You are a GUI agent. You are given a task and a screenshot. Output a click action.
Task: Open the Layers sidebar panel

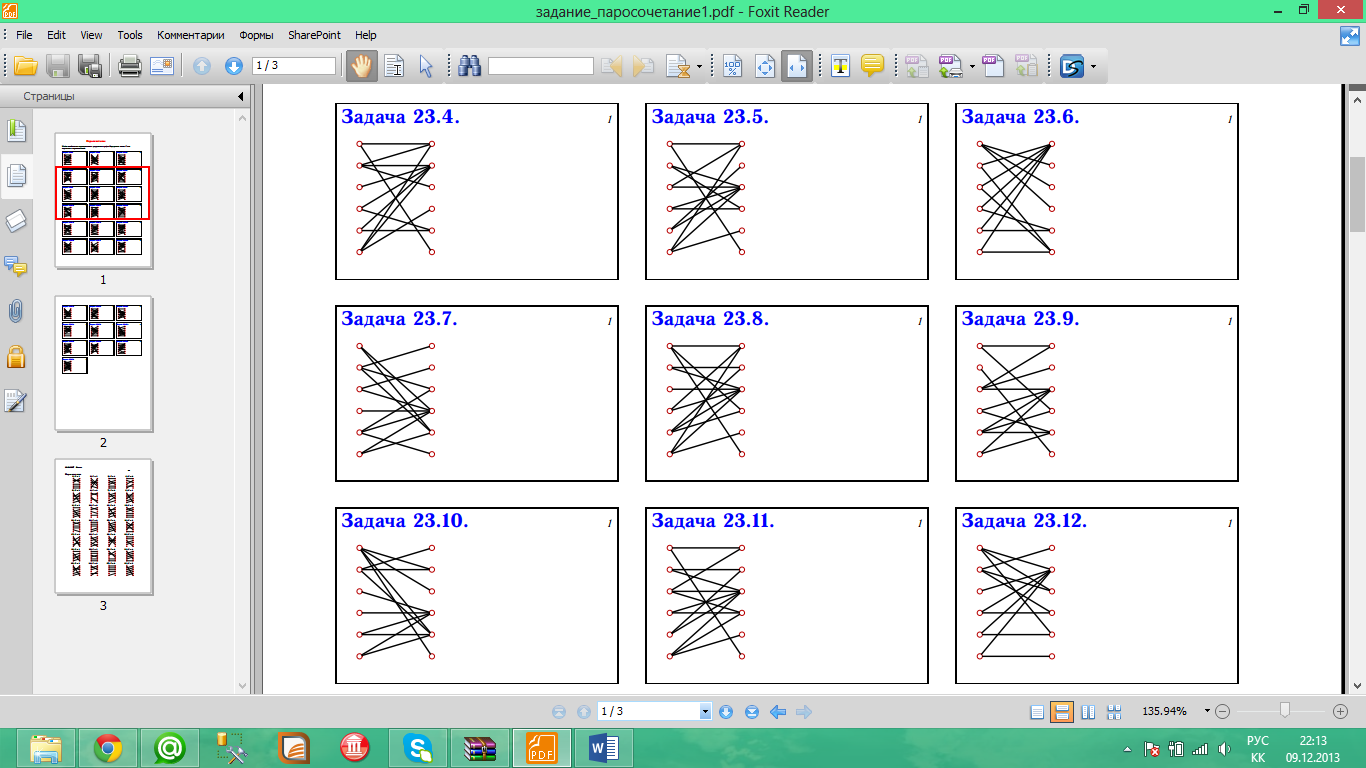15,221
